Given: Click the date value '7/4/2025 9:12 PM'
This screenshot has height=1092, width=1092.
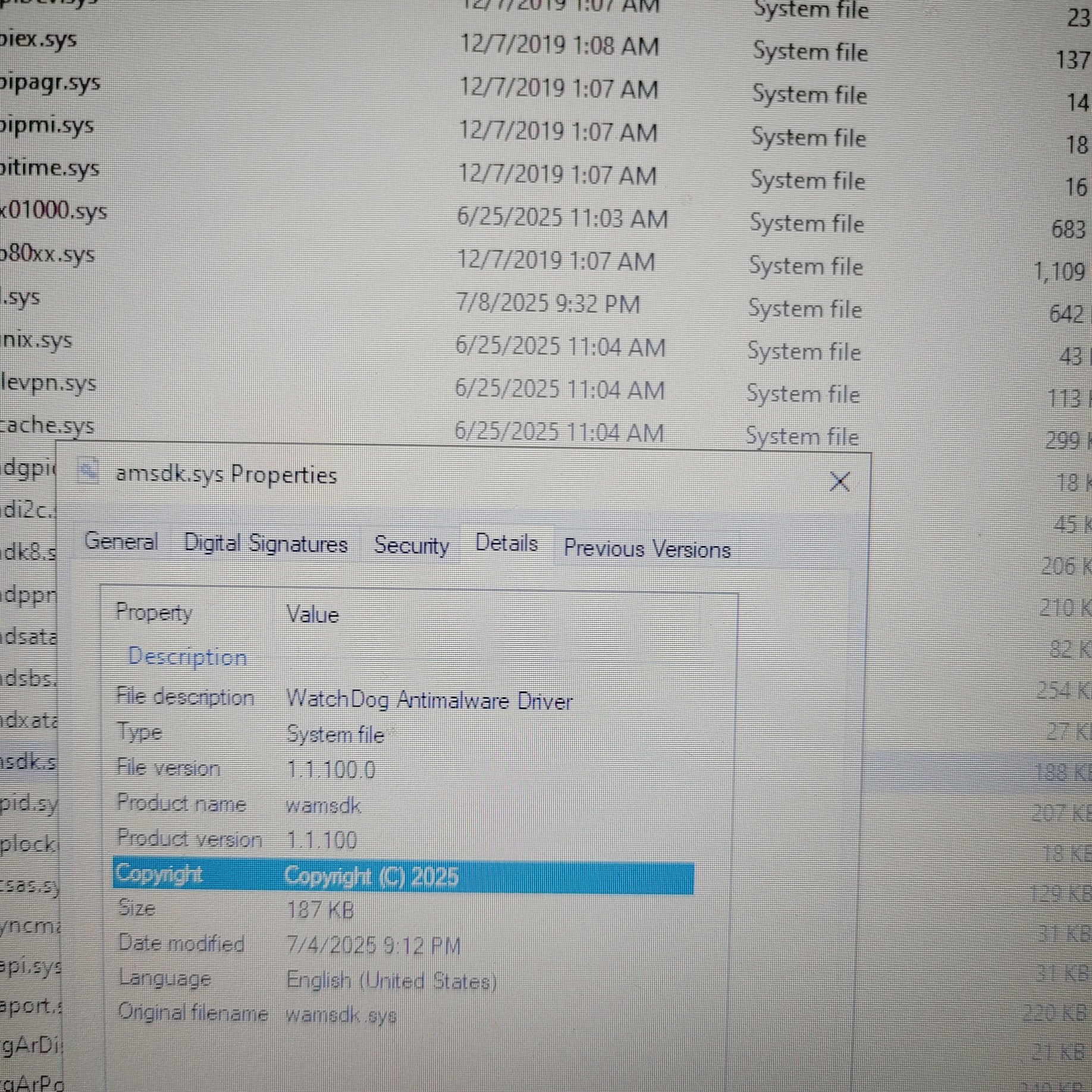Looking at the screenshot, I should click(x=374, y=946).
